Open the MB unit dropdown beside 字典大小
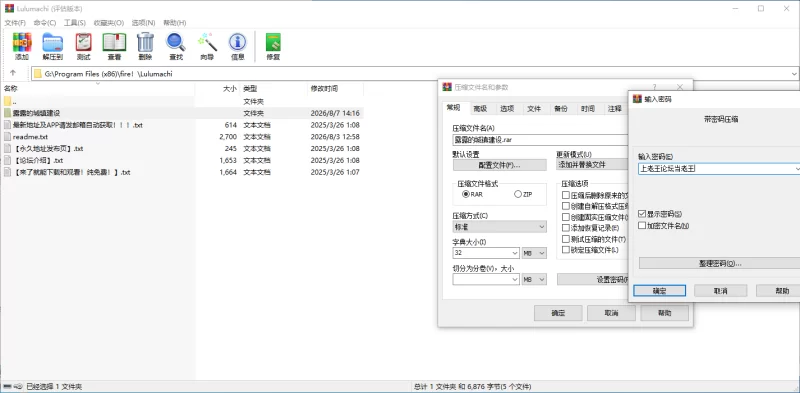 tap(534, 253)
